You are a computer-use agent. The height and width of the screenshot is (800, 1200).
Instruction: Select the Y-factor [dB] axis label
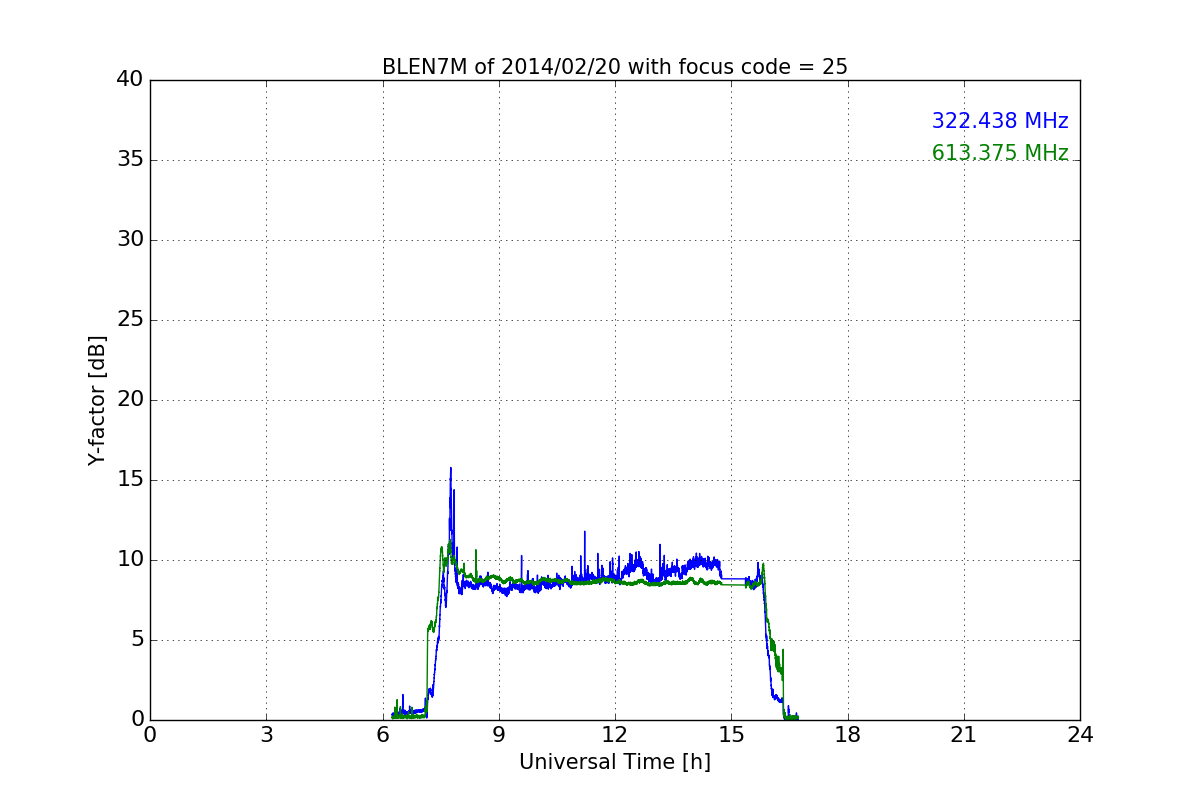[x=97, y=400]
